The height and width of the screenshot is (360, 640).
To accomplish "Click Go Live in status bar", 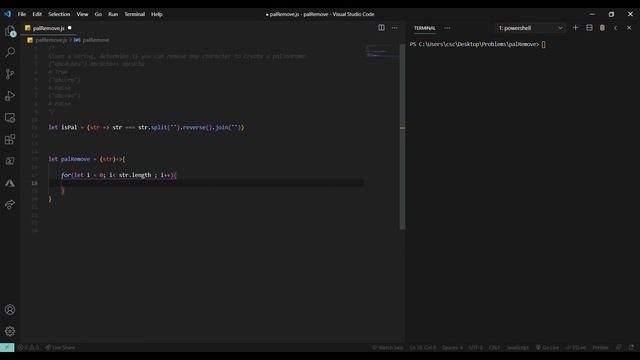I will pyautogui.click(x=547, y=347).
